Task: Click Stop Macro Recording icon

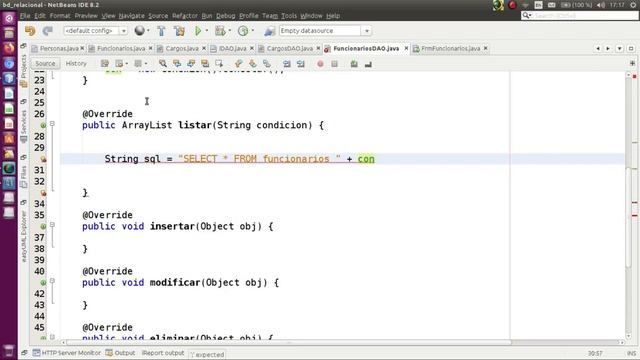Action: 334,64
